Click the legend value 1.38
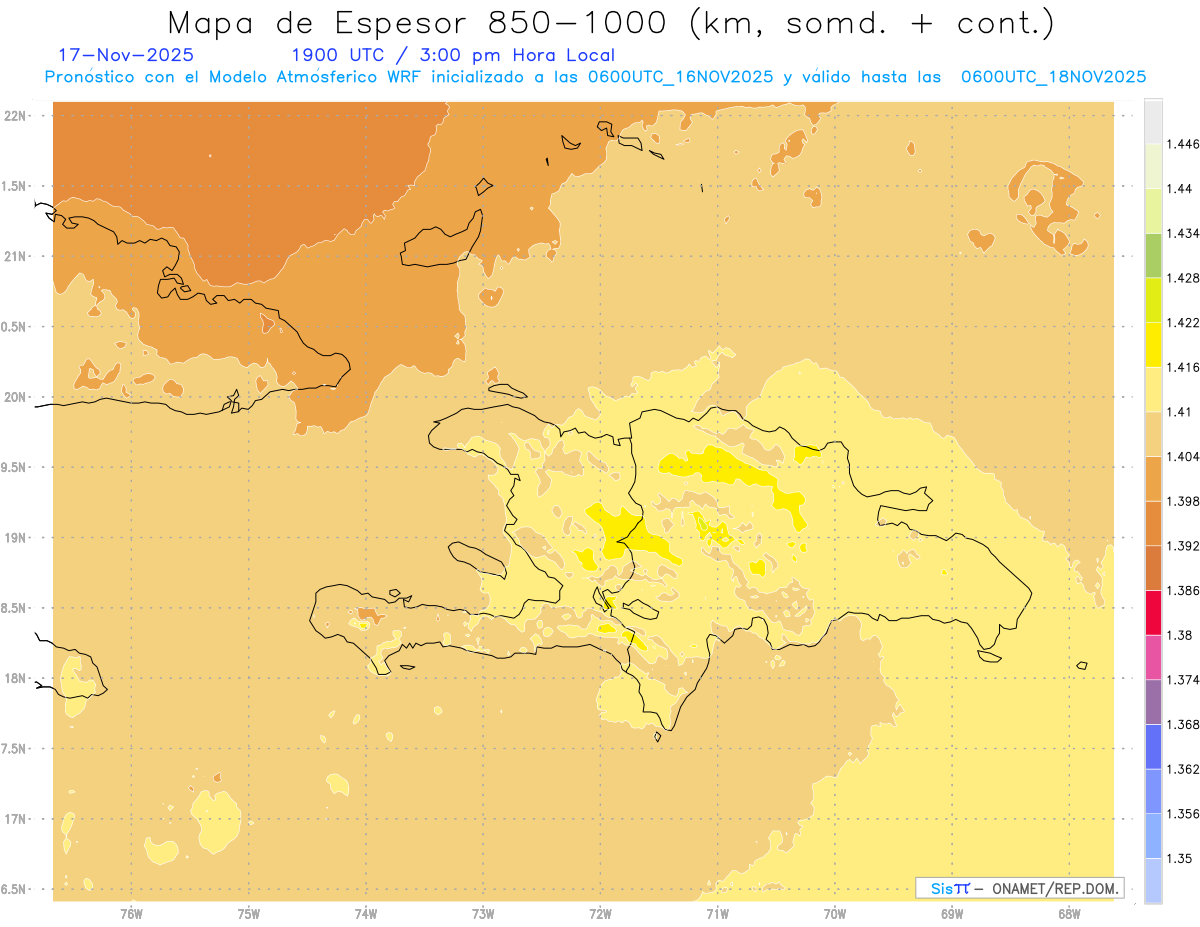The height and width of the screenshot is (927, 1200). [x=1180, y=635]
